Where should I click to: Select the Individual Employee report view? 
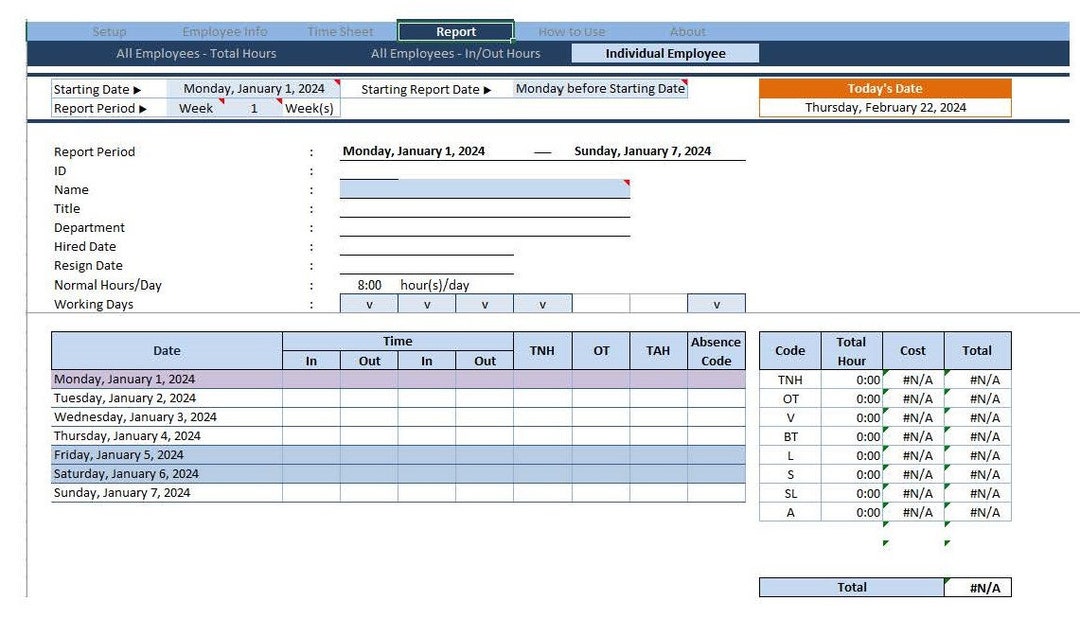(x=663, y=53)
